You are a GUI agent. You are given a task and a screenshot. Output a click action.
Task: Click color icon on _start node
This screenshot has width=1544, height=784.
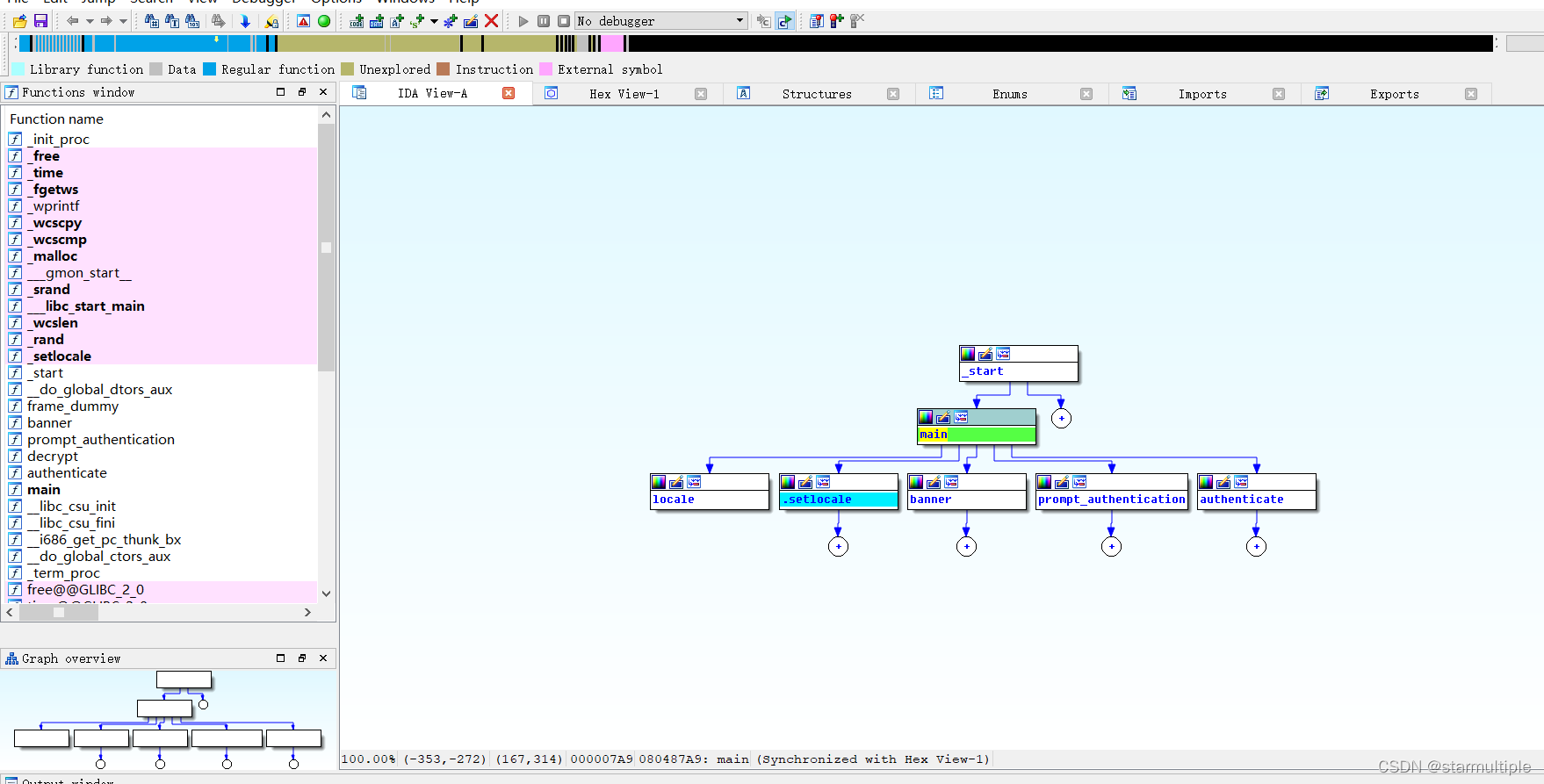(x=968, y=354)
